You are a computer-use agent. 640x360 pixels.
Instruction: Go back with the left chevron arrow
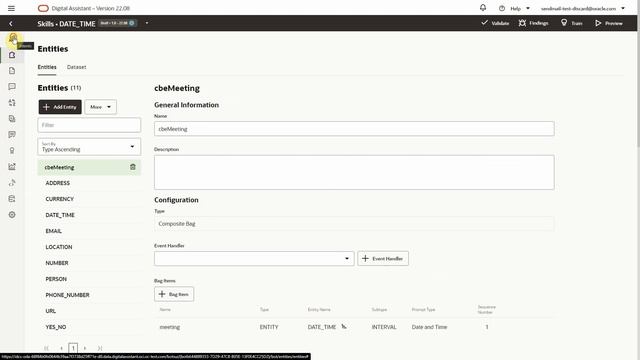pyautogui.click(x=11, y=24)
